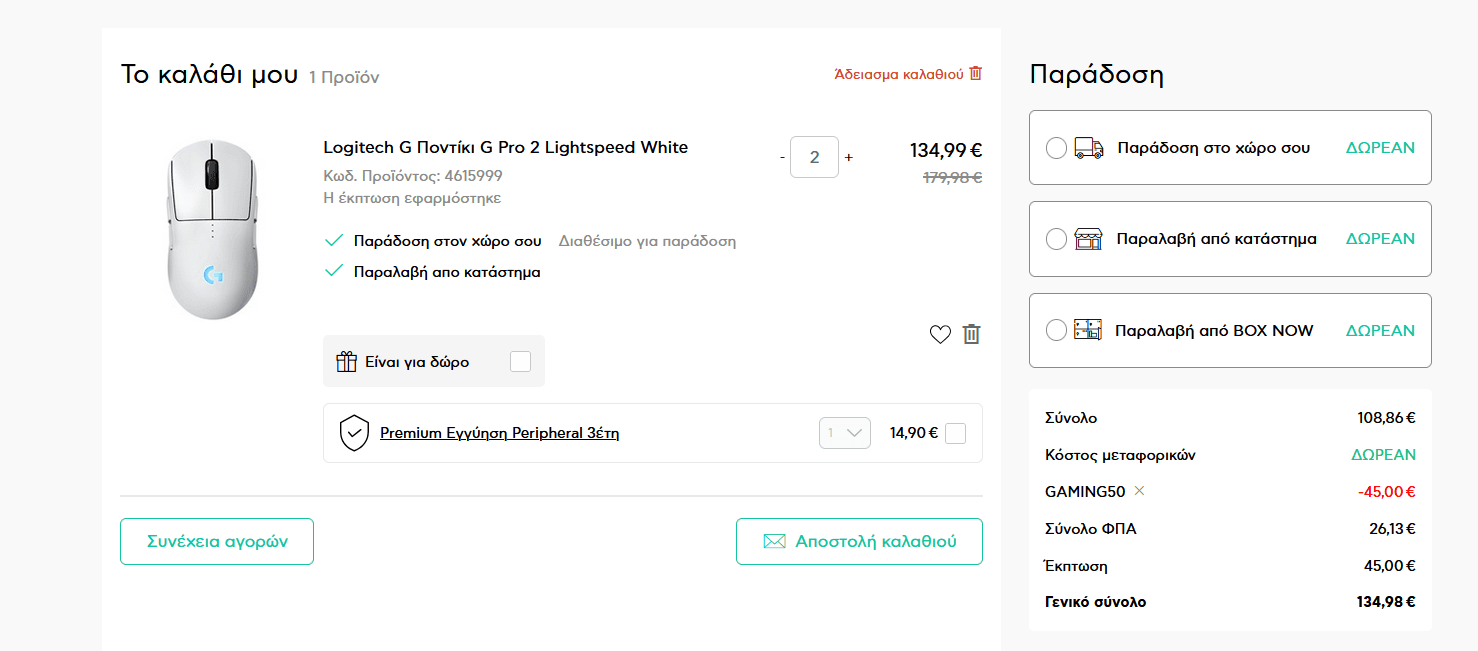Open Logitech G Pro 2 Lightspeed White title
The width and height of the screenshot is (1478, 651).
point(506,147)
